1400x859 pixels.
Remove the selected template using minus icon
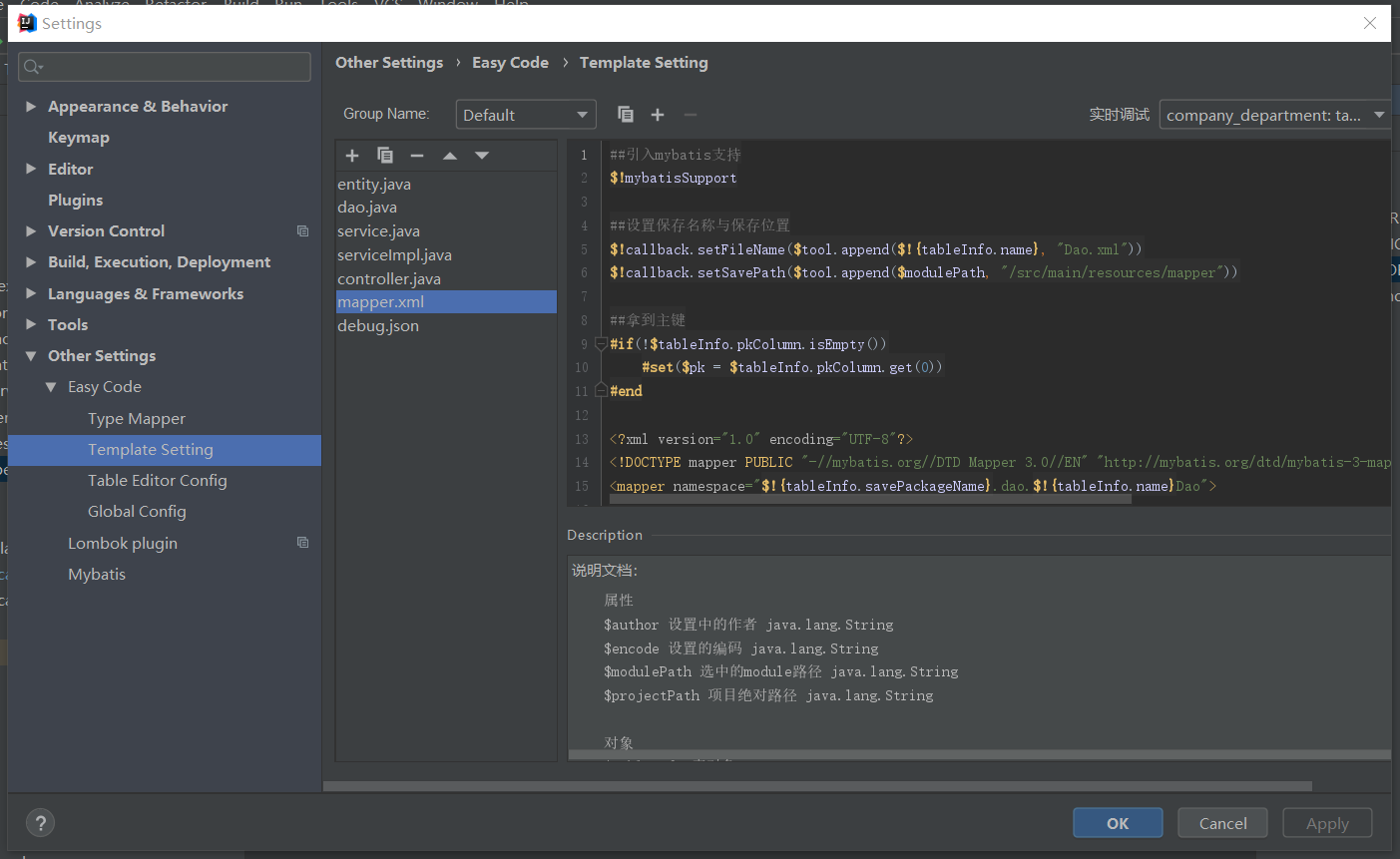click(416, 156)
